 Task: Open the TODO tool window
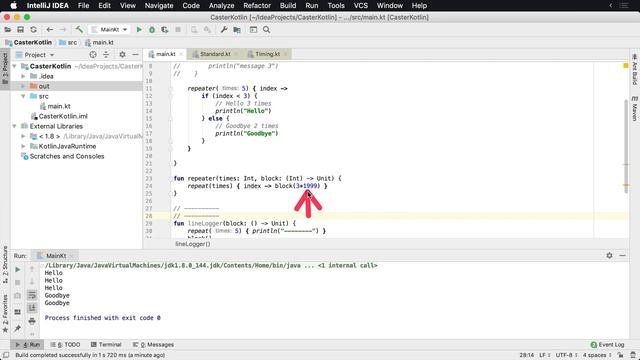click(x=66, y=345)
